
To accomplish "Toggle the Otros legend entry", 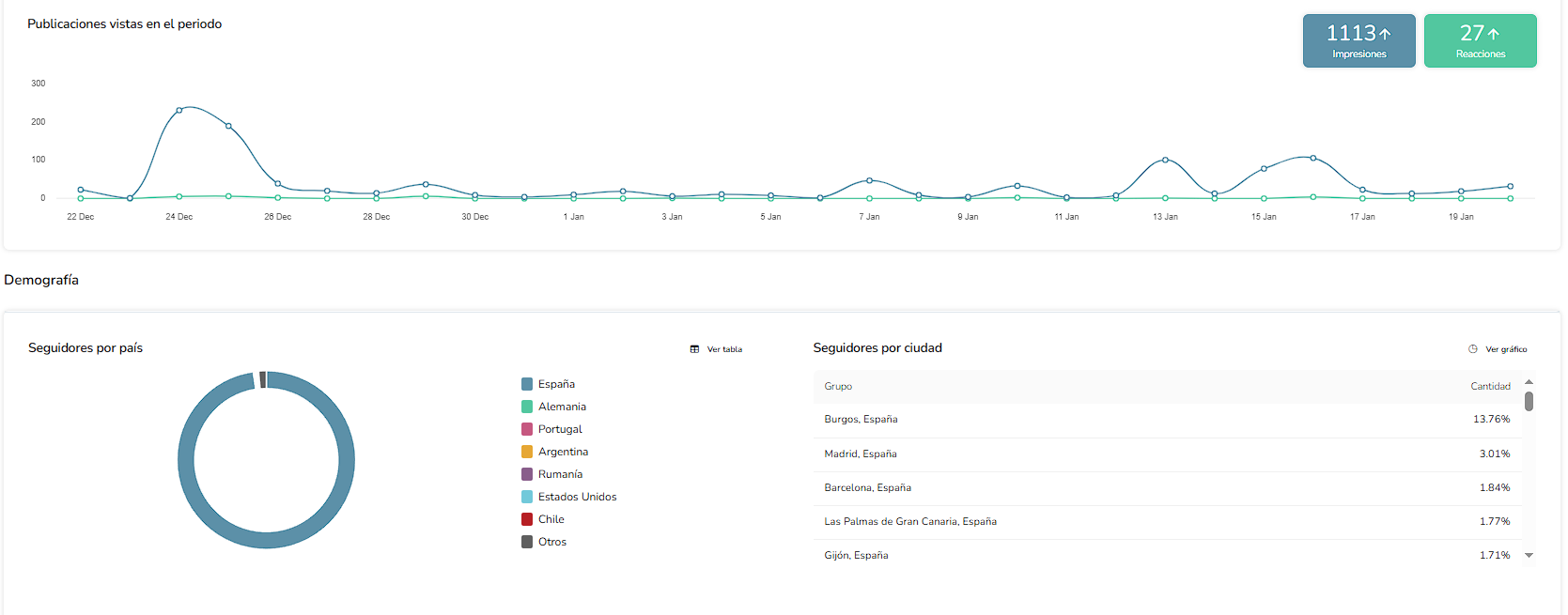I will coord(552,542).
